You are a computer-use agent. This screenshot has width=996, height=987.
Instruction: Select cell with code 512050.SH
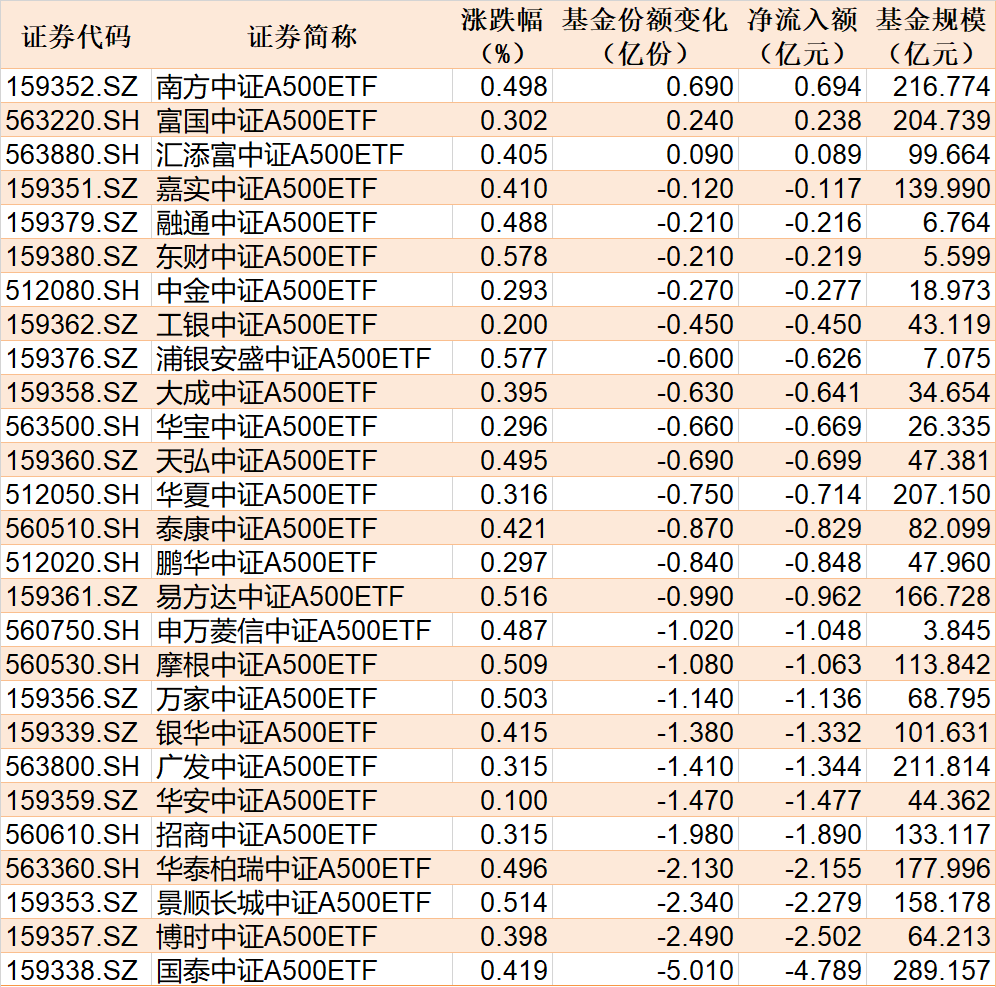click(x=76, y=494)
